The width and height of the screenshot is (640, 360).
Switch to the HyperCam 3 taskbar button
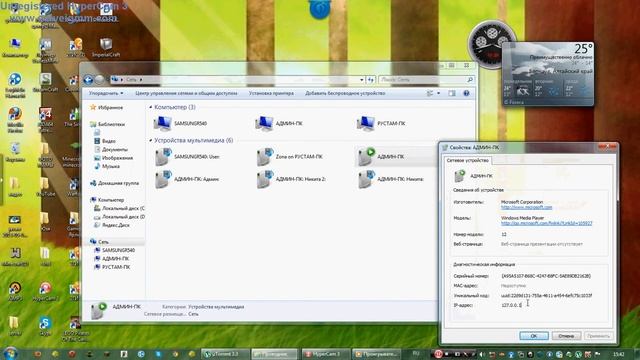coord(326,354)
